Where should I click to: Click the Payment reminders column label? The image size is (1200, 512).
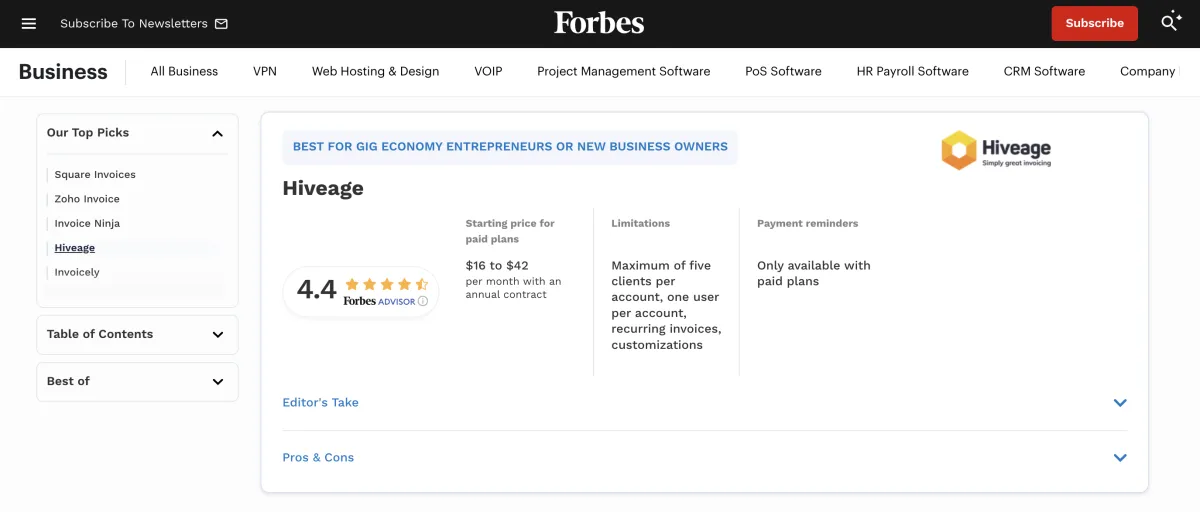[808, 223]
